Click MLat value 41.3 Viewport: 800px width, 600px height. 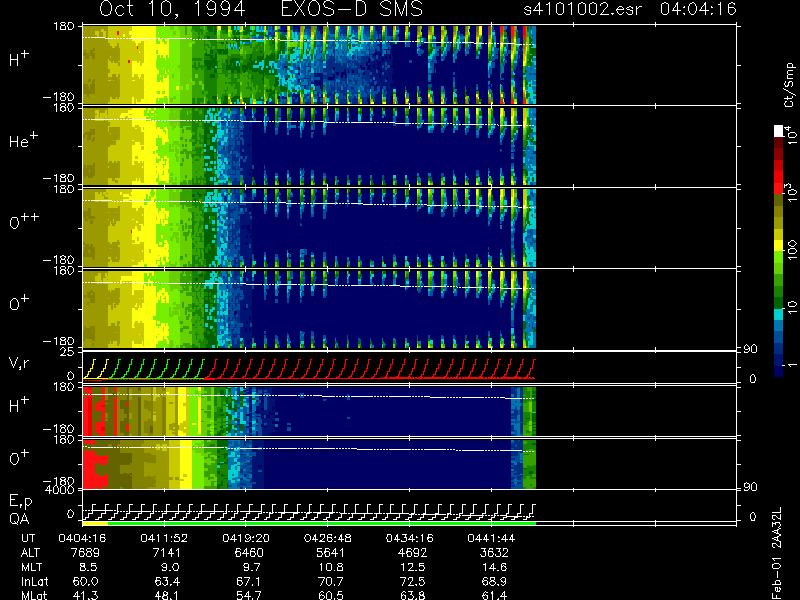pyautogui.click(x=86, y=595)
